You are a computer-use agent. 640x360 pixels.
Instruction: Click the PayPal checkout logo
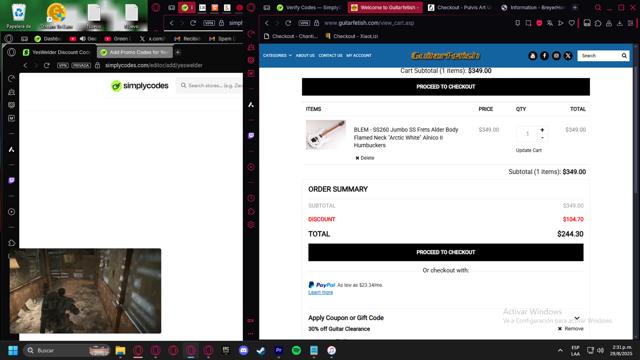[322, 285]
